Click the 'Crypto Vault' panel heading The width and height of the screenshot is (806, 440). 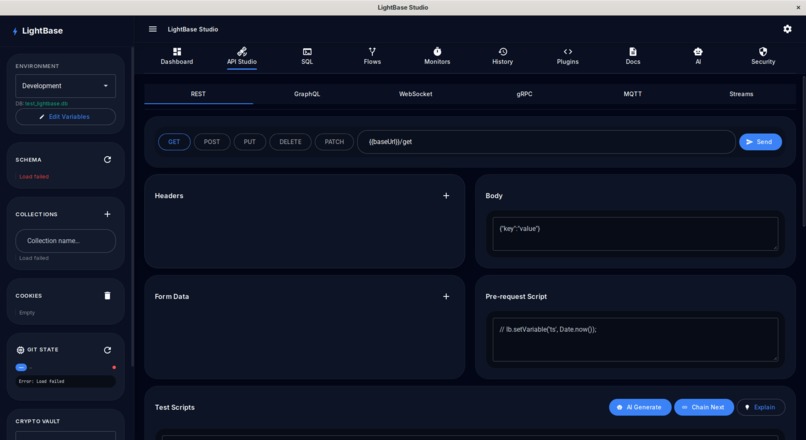coord(38,421)
